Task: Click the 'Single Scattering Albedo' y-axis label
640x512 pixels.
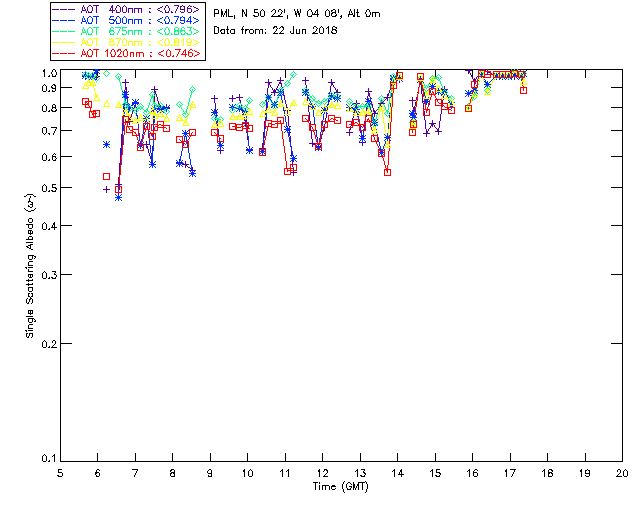Action: (31, 265)
